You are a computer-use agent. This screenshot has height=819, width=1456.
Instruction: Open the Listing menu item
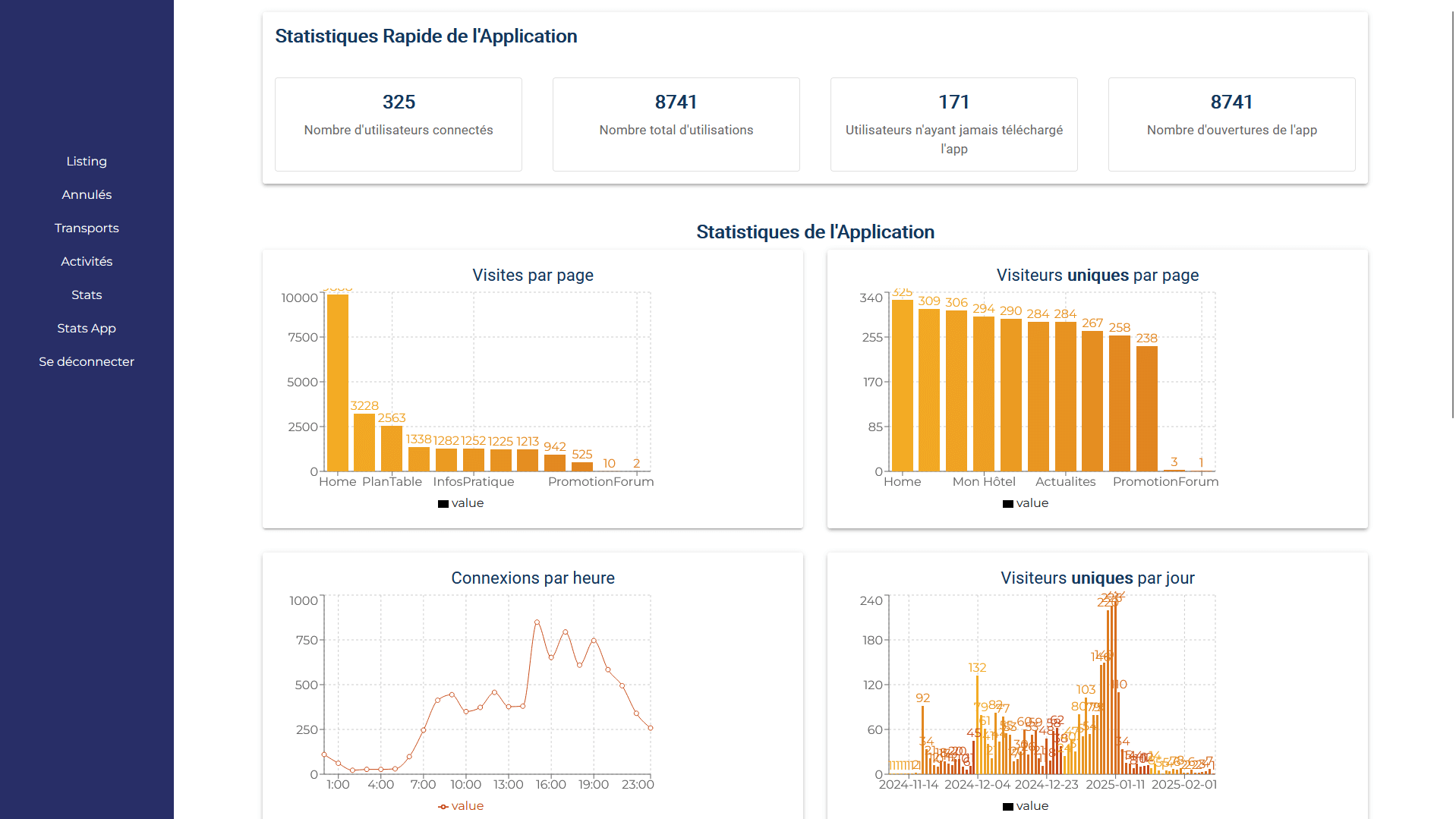pyautogui.click(x=87, y=161)
